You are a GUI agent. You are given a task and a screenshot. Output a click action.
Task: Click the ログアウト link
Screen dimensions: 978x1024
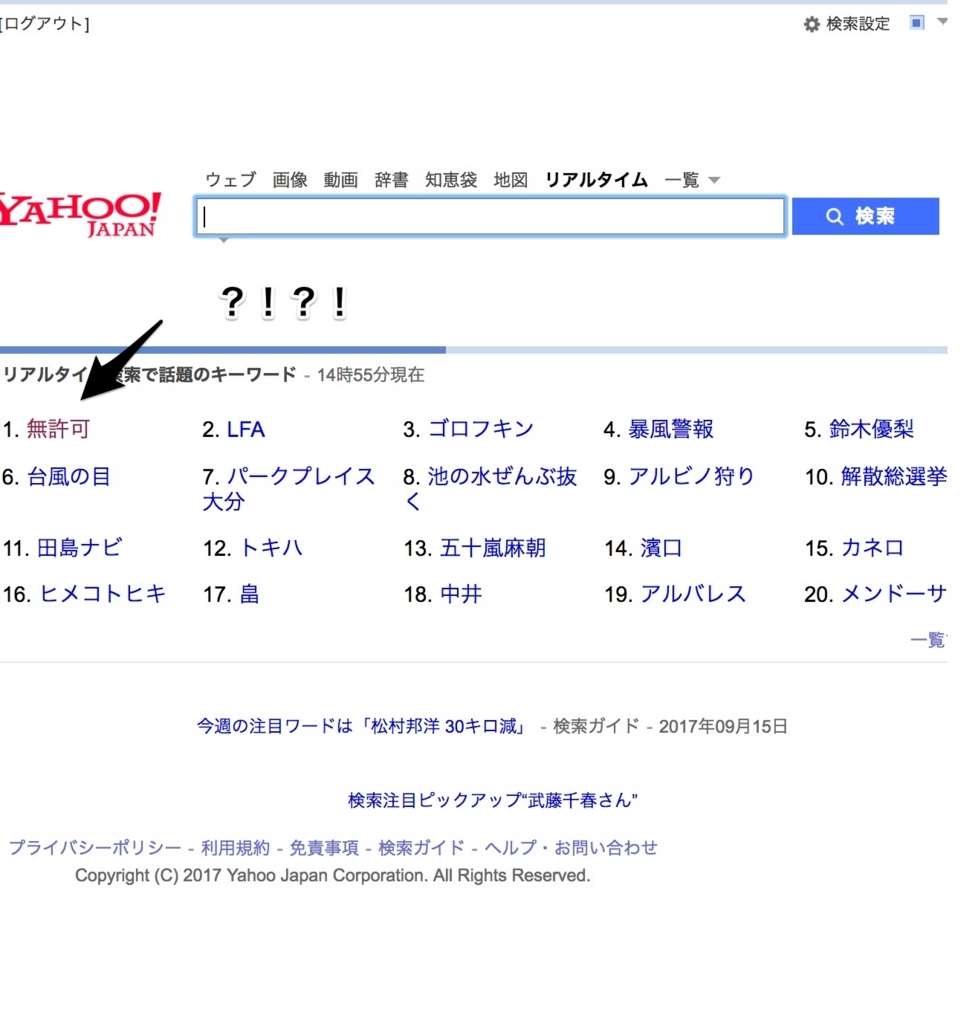(44, 24)
